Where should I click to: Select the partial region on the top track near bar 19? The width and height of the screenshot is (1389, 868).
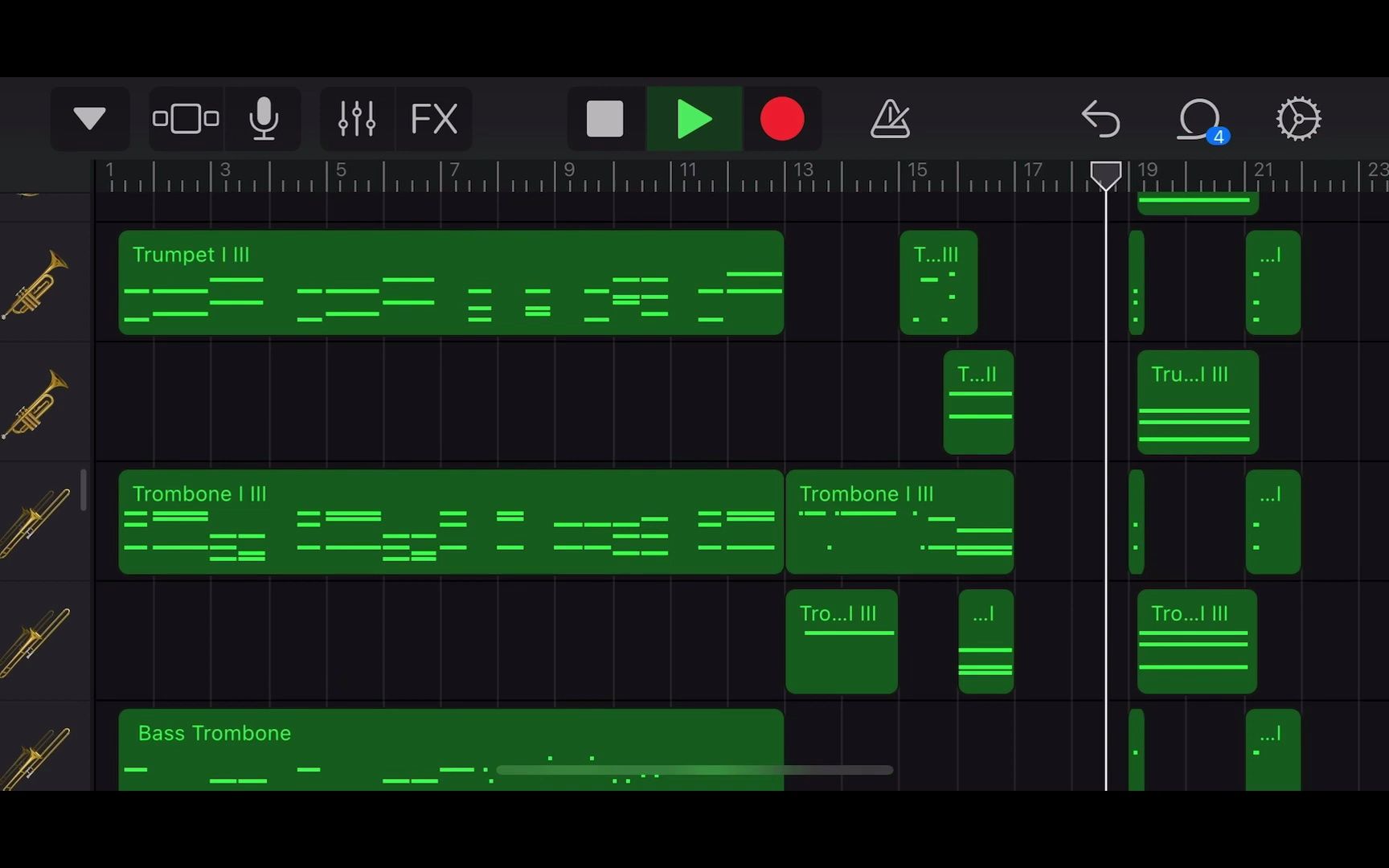[x=1198, y=204]
